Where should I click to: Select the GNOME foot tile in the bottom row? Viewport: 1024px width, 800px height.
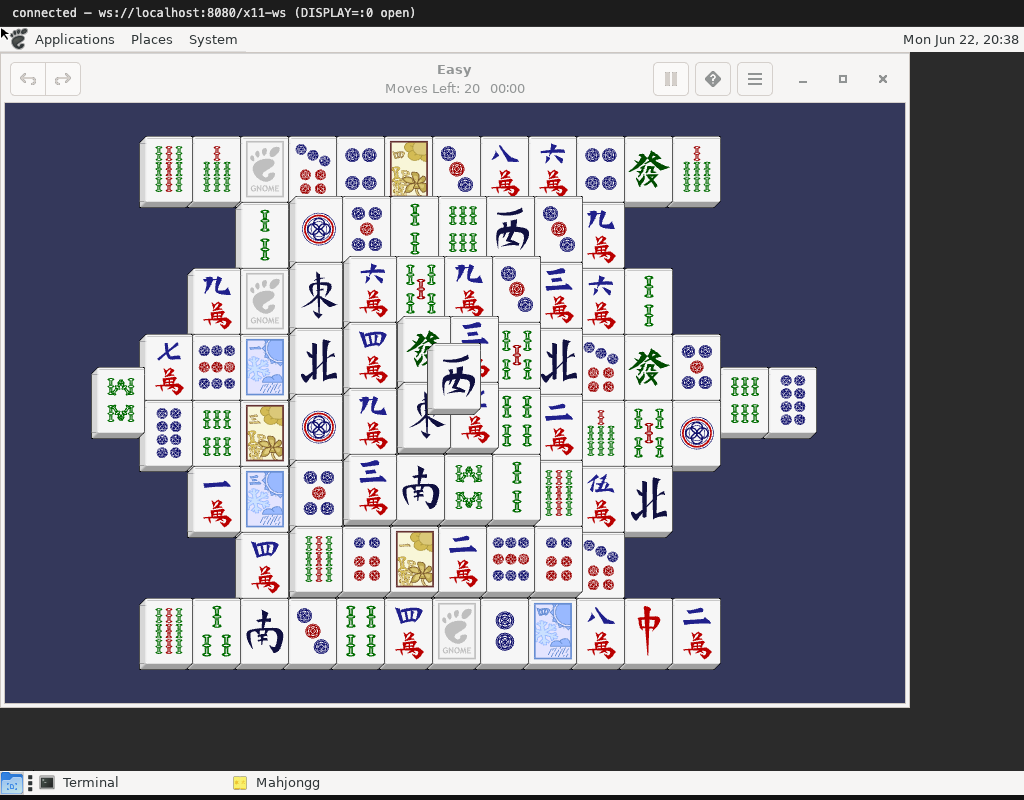(456, 631)
